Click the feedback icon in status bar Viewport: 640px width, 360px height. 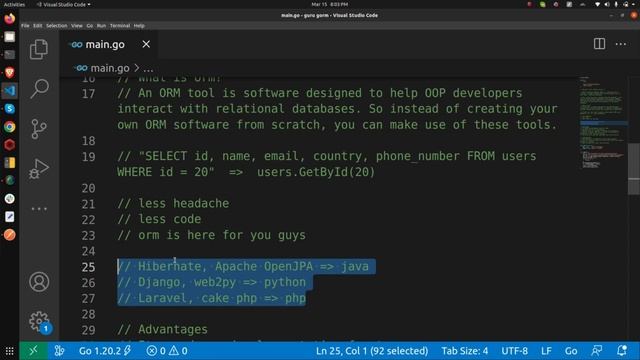(596, 351)
